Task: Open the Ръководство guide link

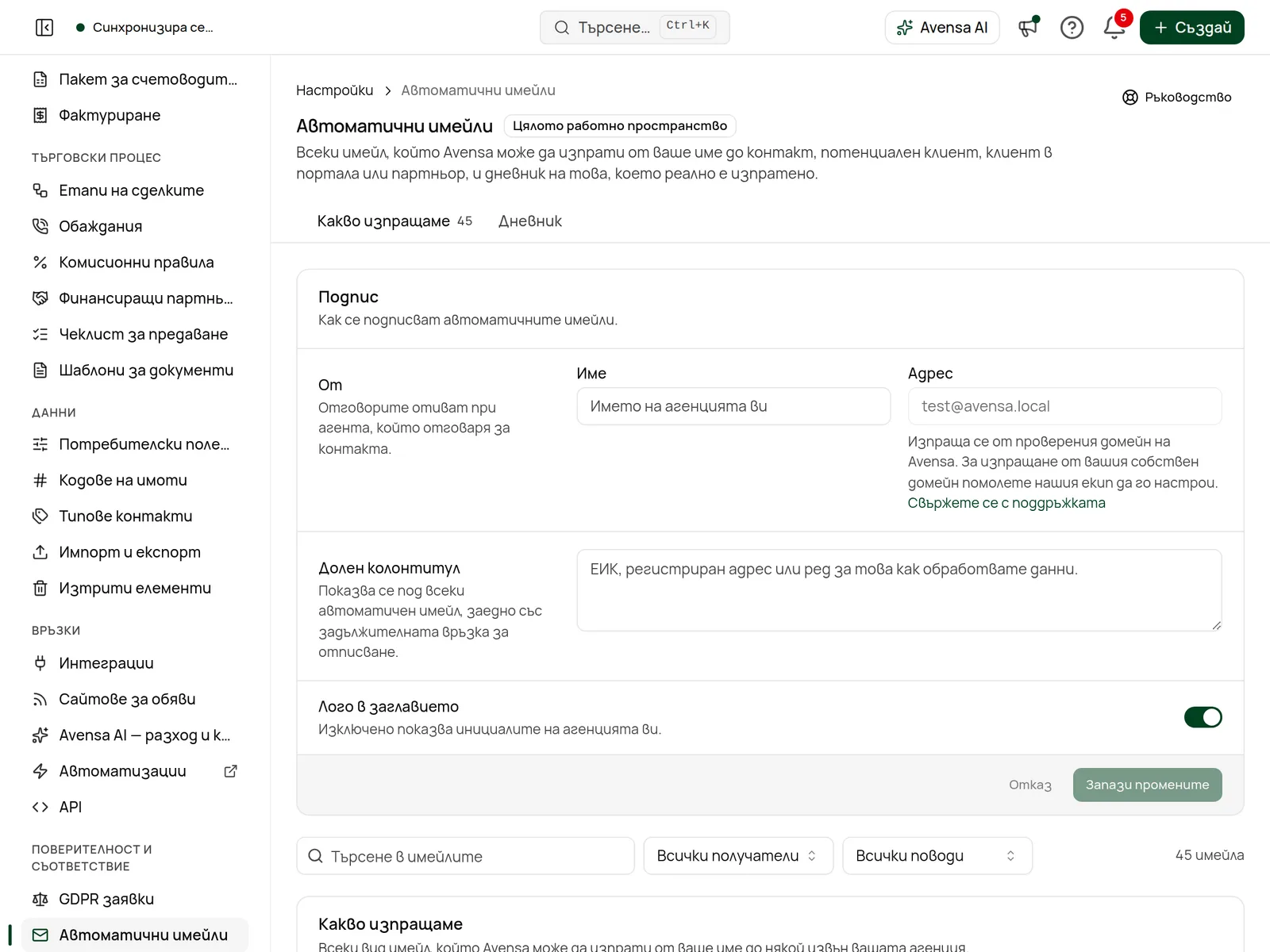Action: [1177, 97]
